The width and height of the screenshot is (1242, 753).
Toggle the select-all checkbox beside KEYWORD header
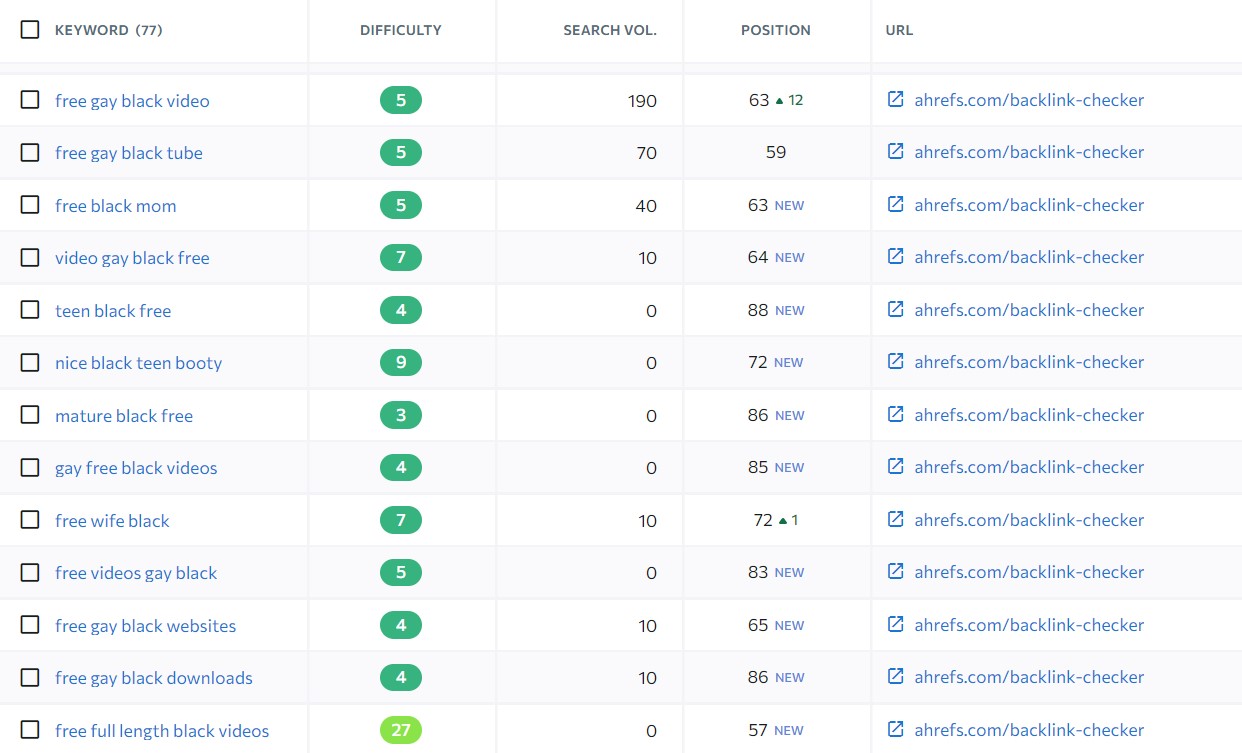coord(30,29)
